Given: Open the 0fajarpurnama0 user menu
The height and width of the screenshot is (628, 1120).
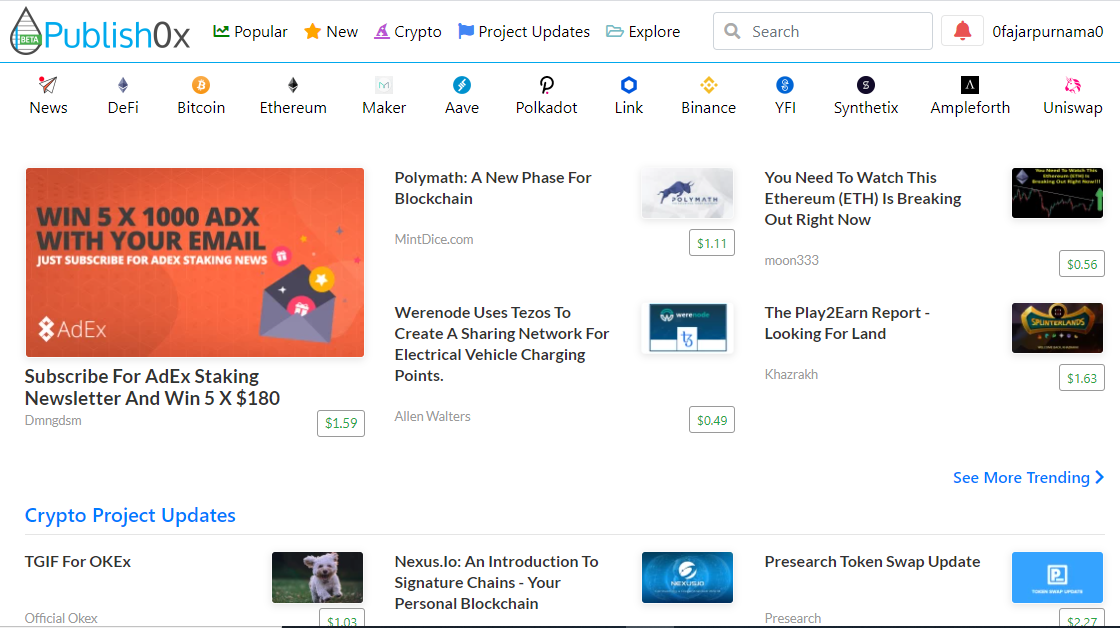Looking at the screenshot, I should (1047, 31).
